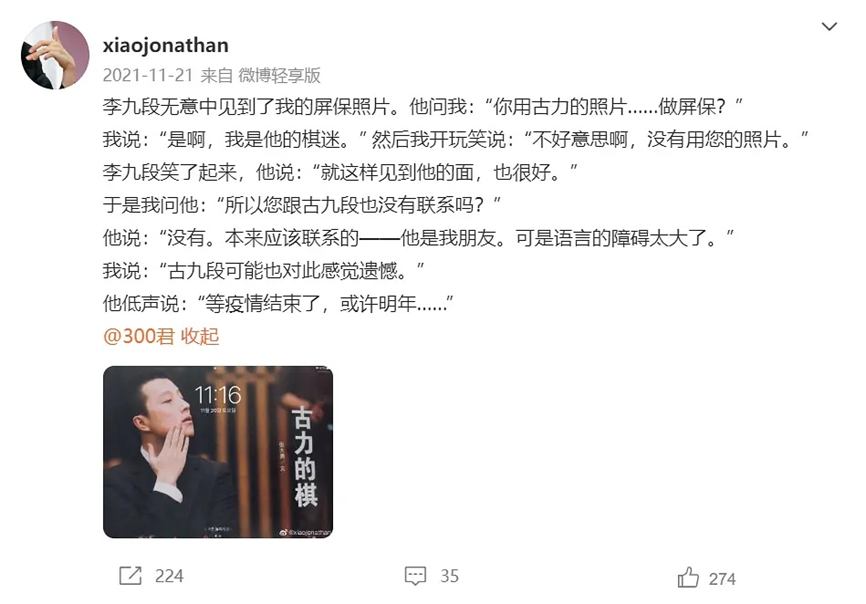The height and width of the screenshot is (604, 866).
Task: Enlarge the attached lock screen photo
Action: tap(218, 452)
